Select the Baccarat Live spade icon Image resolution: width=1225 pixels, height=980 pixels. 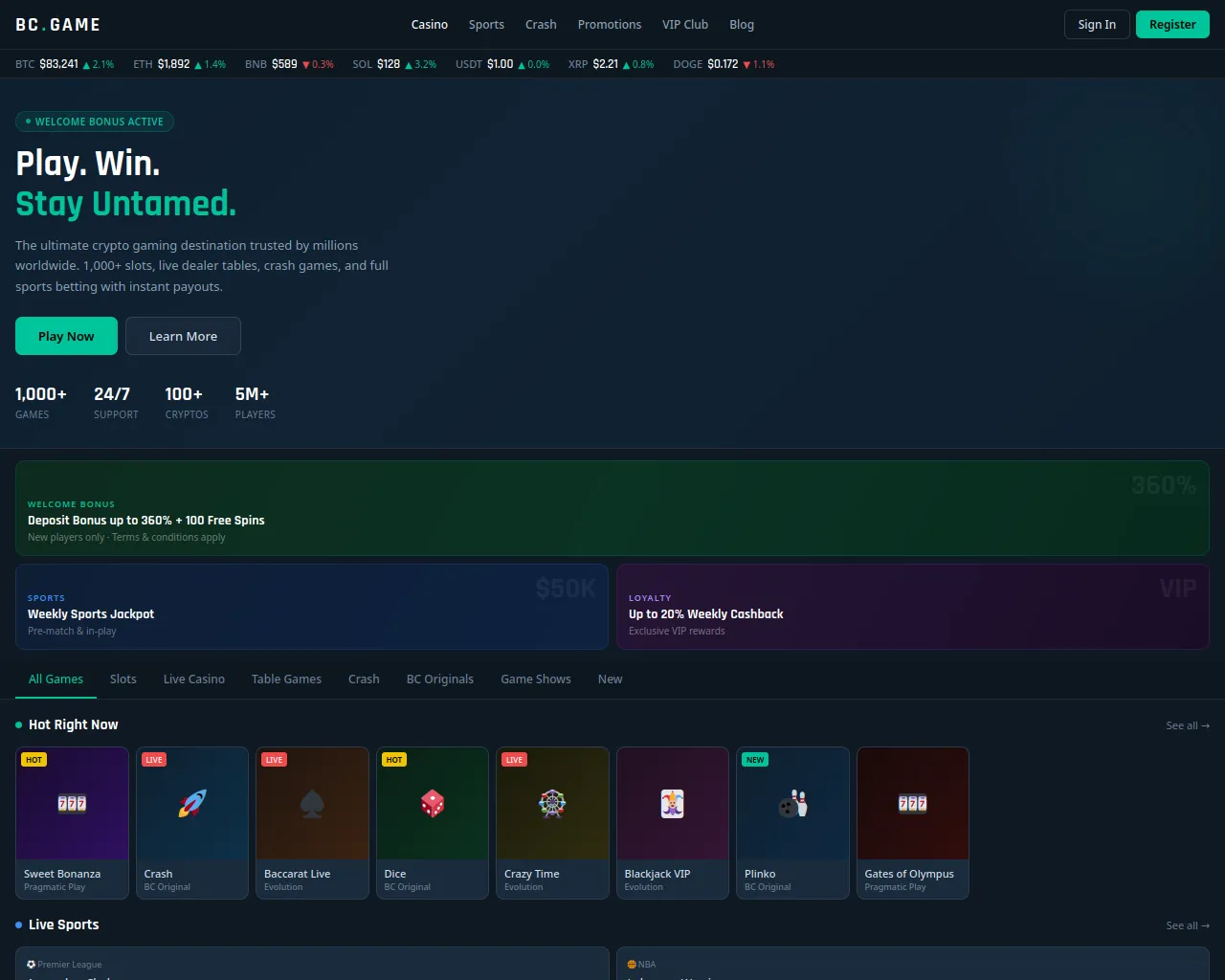[312, 803]
